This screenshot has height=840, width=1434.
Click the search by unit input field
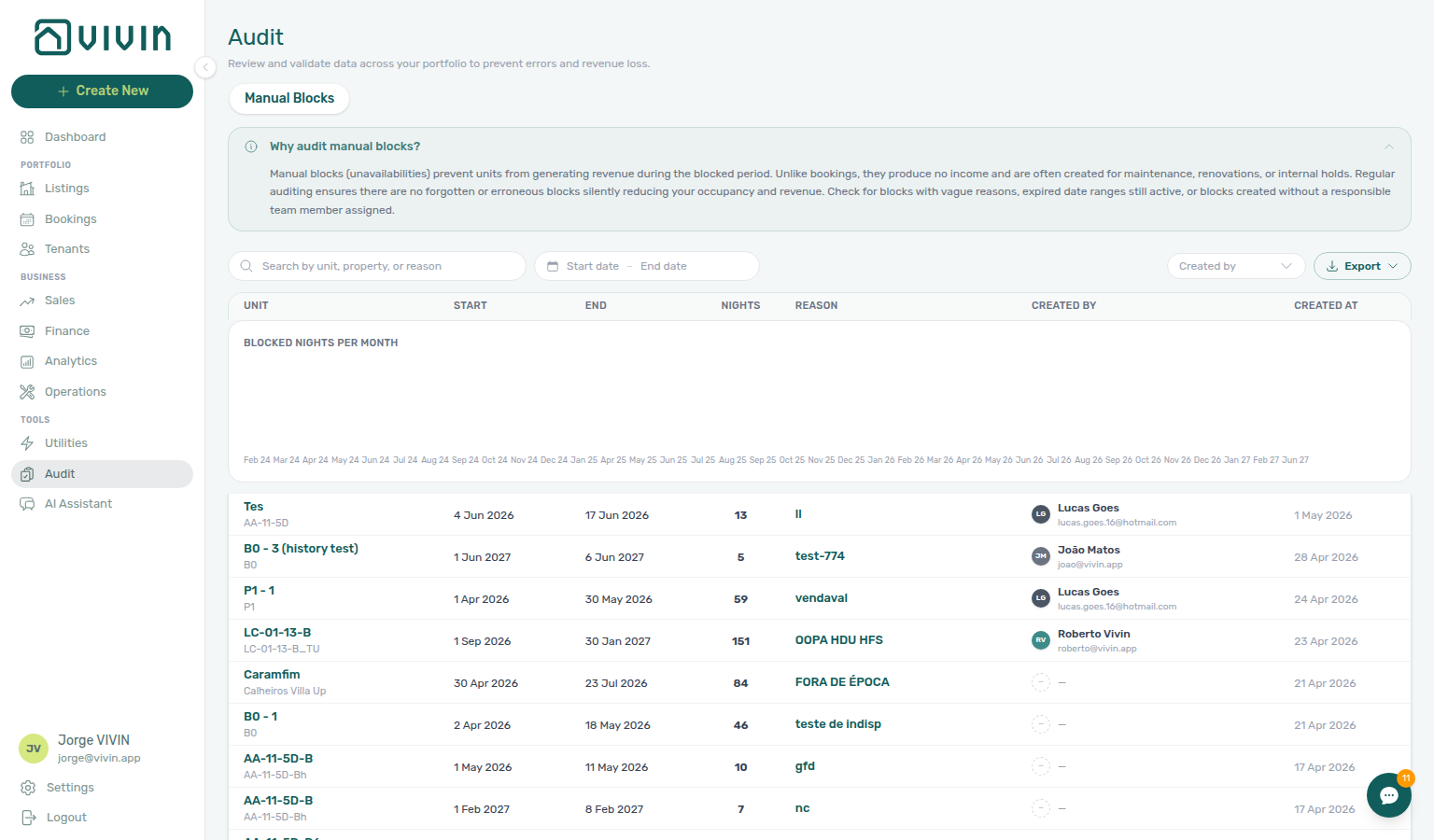[x=377, y=266]
